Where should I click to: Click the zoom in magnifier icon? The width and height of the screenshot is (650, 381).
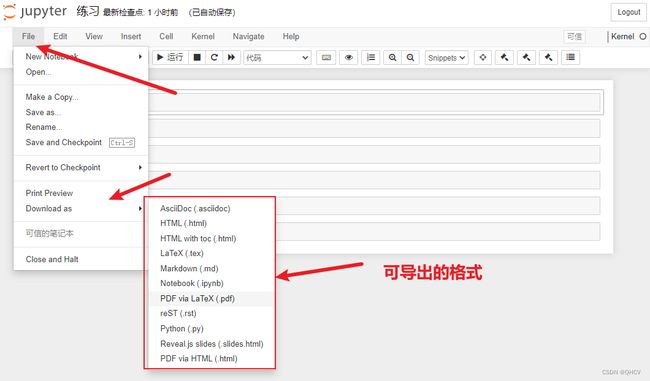pos(393,58)
